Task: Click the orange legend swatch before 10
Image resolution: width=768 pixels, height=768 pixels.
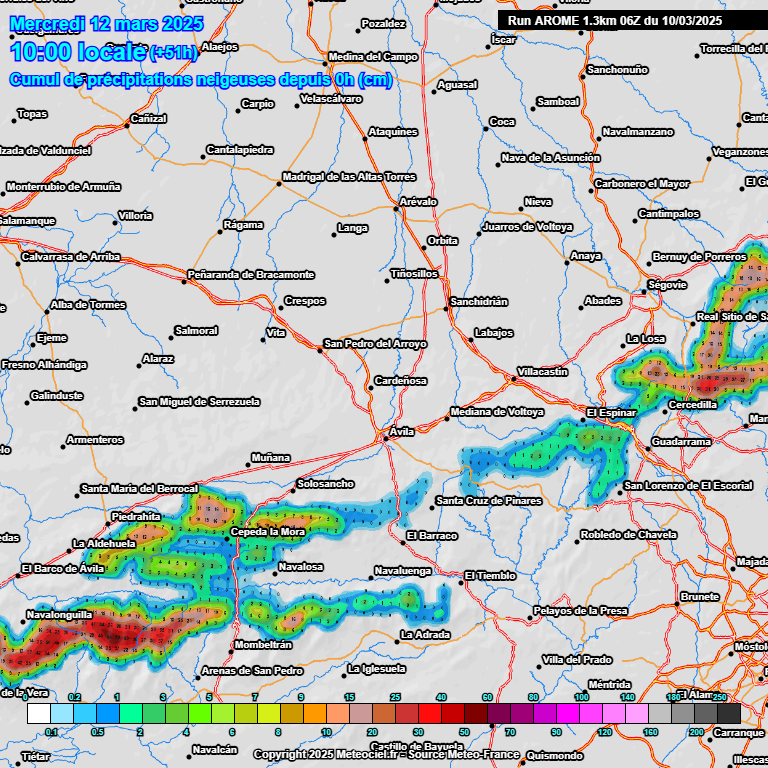Action: pyautogui.click(x=315, y=714)
